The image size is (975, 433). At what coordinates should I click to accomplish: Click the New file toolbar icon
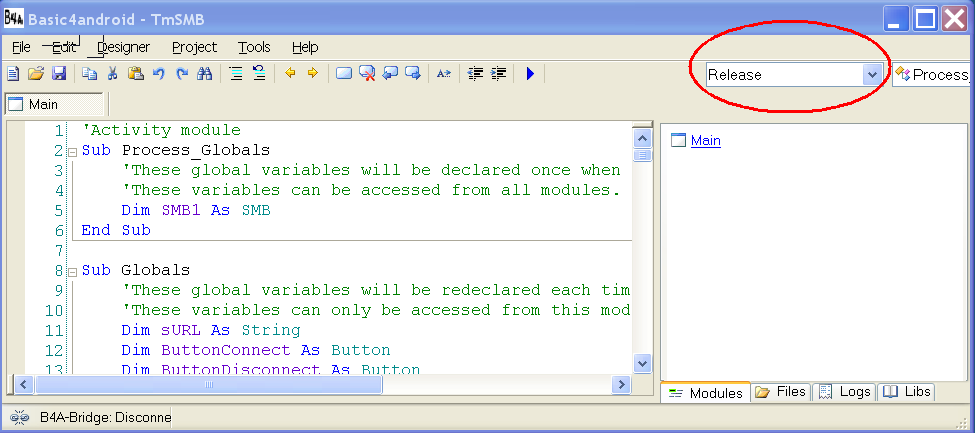[13, 74]
